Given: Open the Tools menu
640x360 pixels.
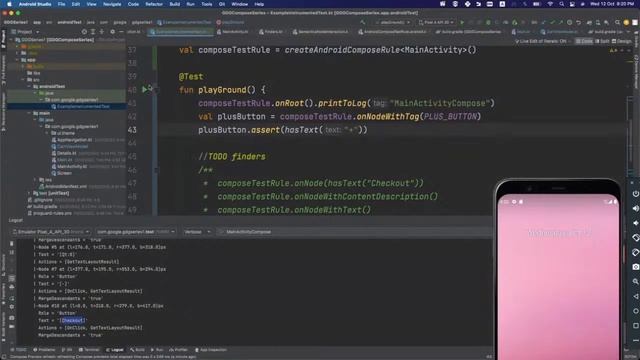Looking at the screenshot, I should tap(207, 4).
